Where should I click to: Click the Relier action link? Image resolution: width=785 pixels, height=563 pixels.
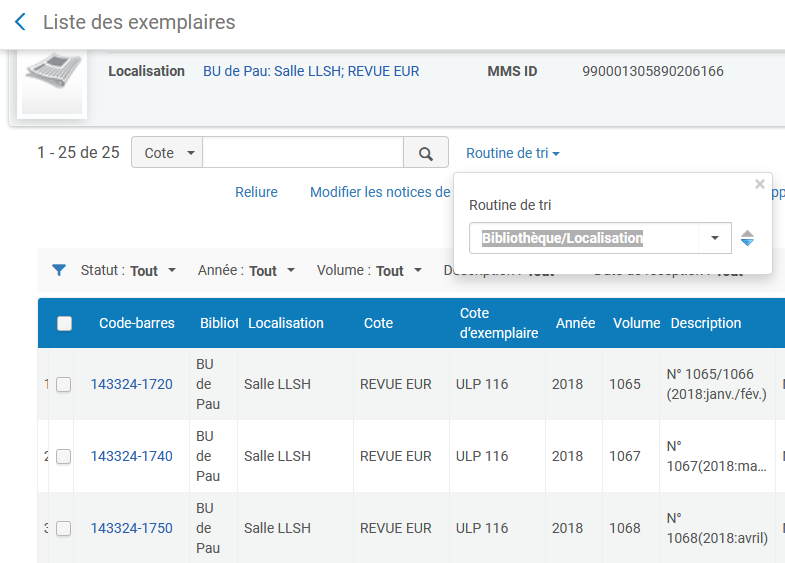256,192
